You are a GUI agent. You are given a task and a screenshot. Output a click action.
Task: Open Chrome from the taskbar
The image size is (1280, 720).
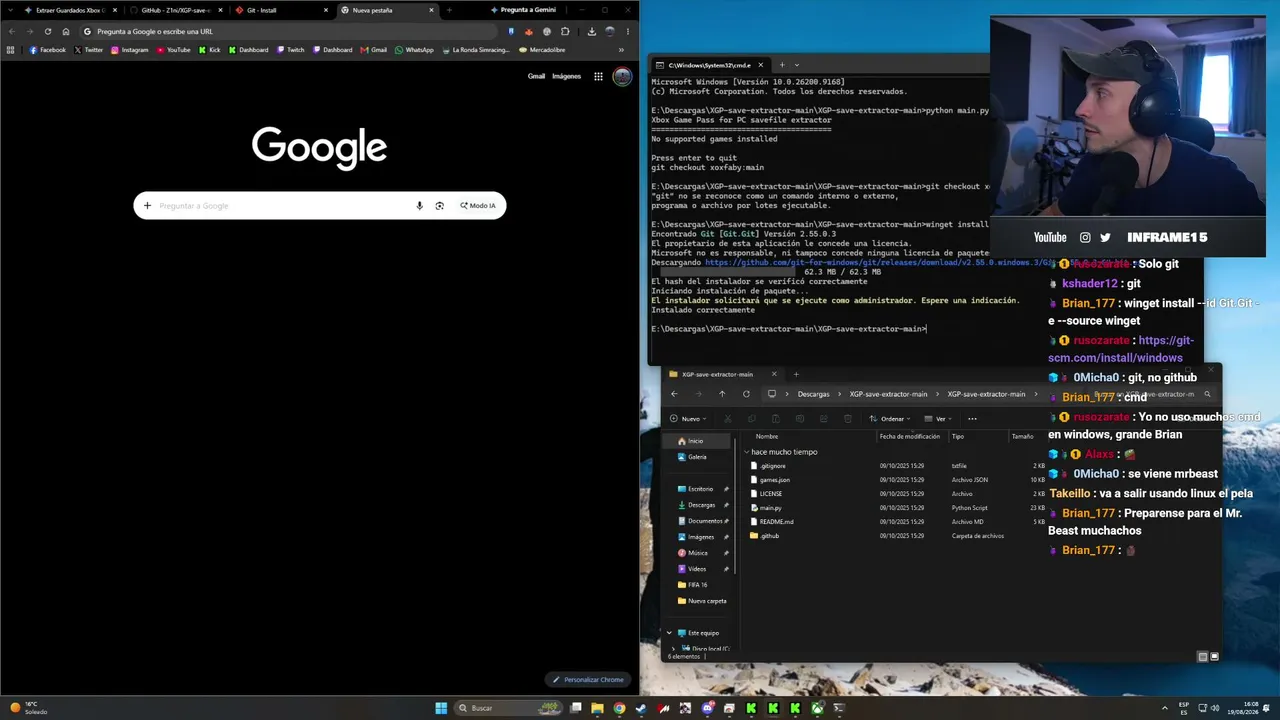619,708
